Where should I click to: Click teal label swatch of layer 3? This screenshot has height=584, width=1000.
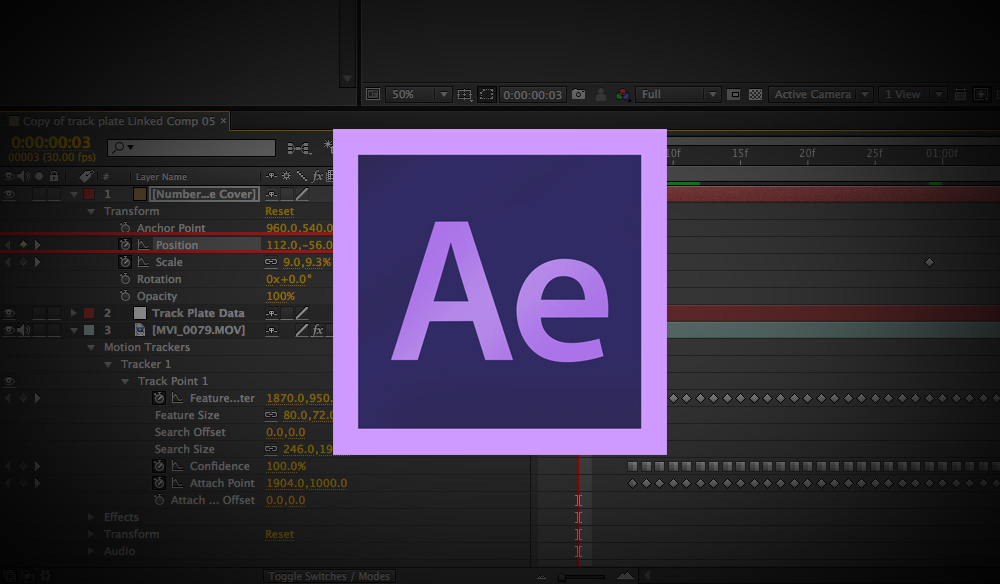click(89, 330)
